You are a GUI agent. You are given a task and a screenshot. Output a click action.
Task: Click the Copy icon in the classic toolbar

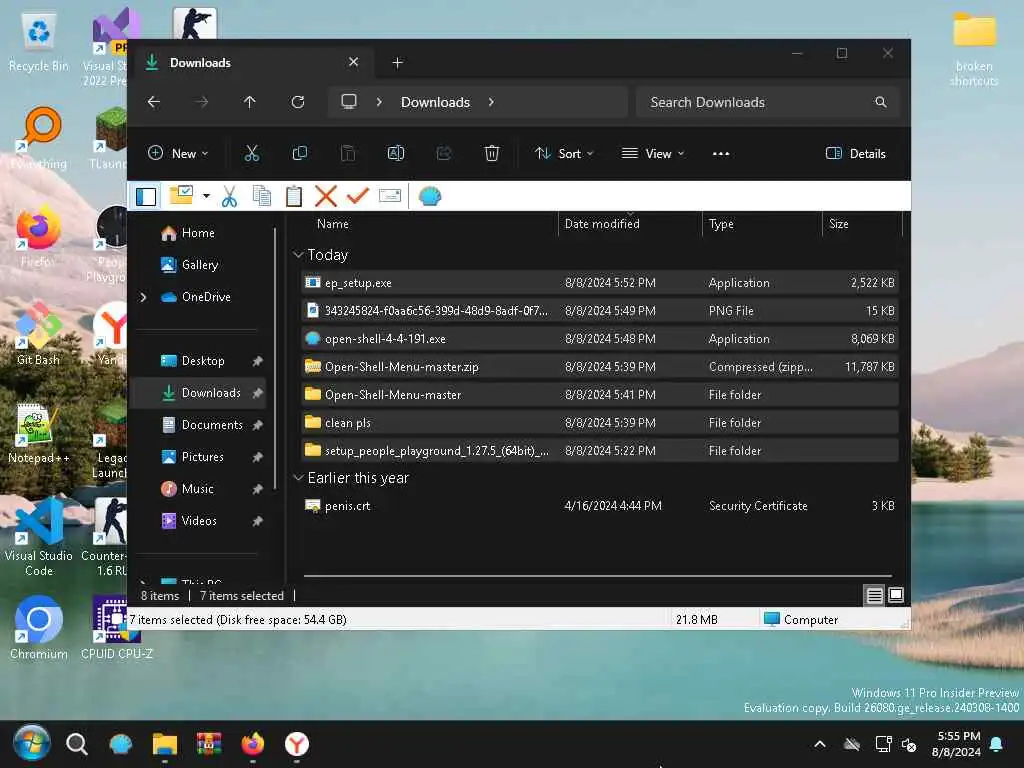pos(262,196)
